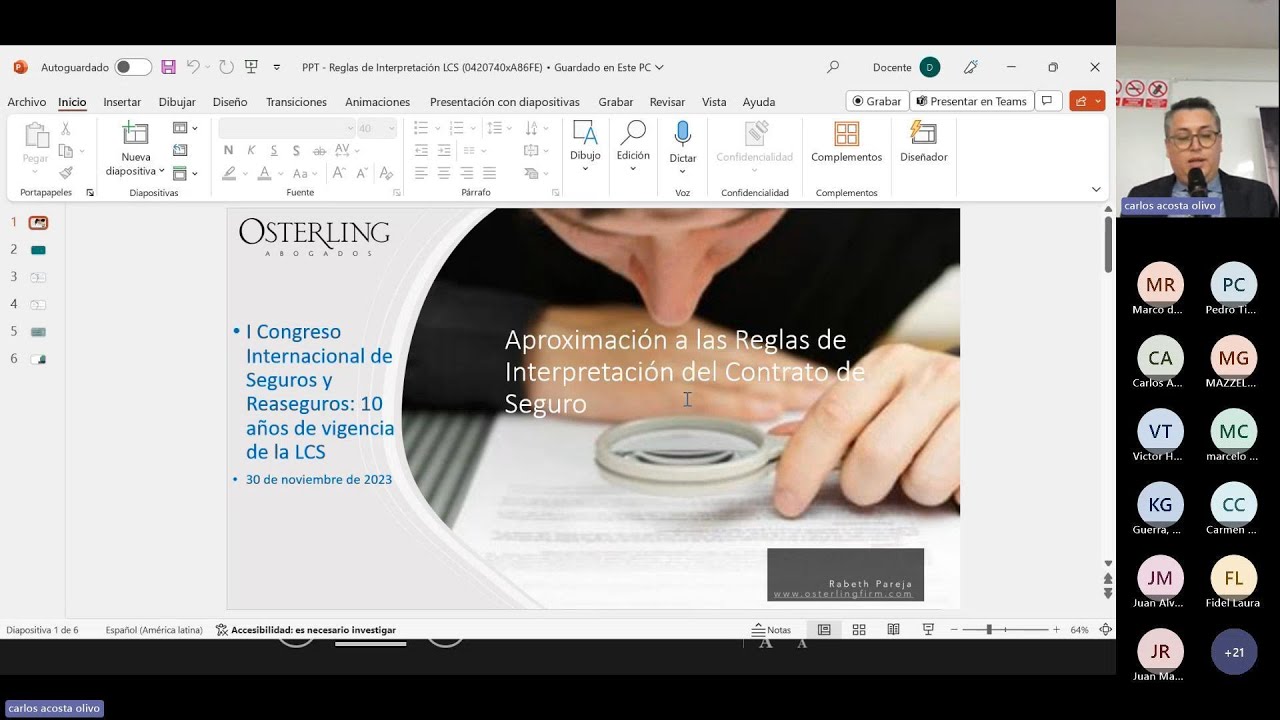Open the comments pane

point(1047,101)
